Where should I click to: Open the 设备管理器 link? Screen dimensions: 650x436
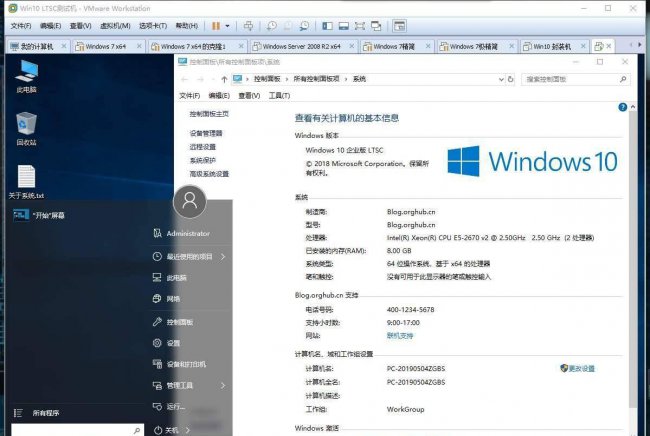(206, 133)
